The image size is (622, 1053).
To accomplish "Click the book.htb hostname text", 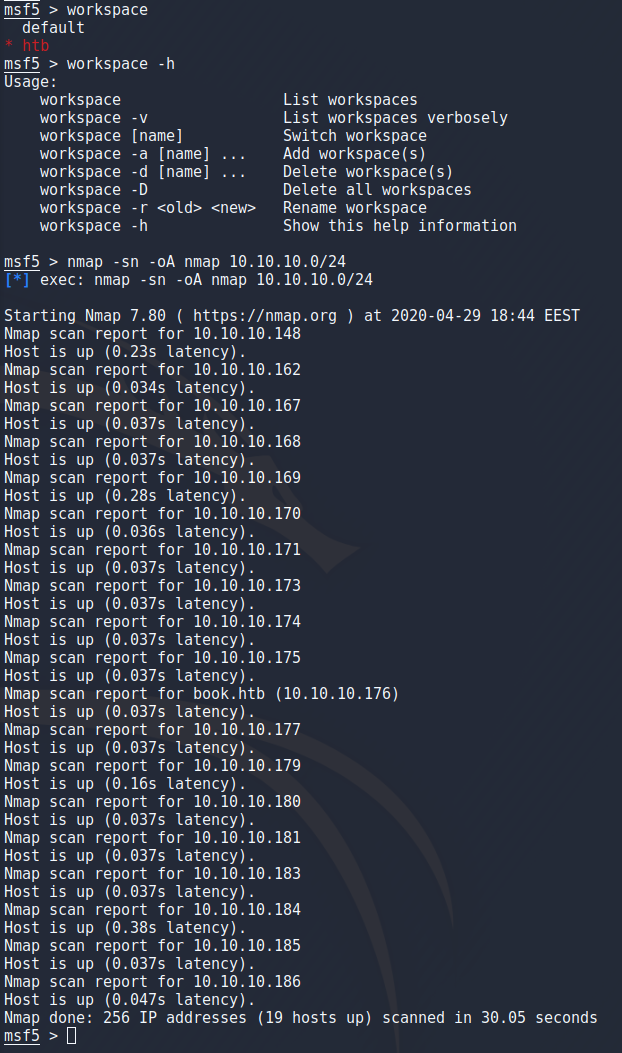I will (229, 694).
